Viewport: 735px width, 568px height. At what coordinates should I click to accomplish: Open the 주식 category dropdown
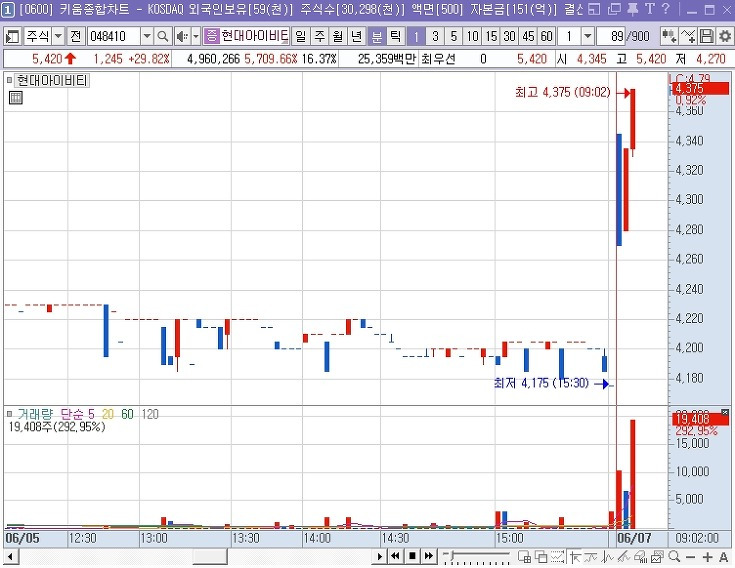click(x=58, y=36)
